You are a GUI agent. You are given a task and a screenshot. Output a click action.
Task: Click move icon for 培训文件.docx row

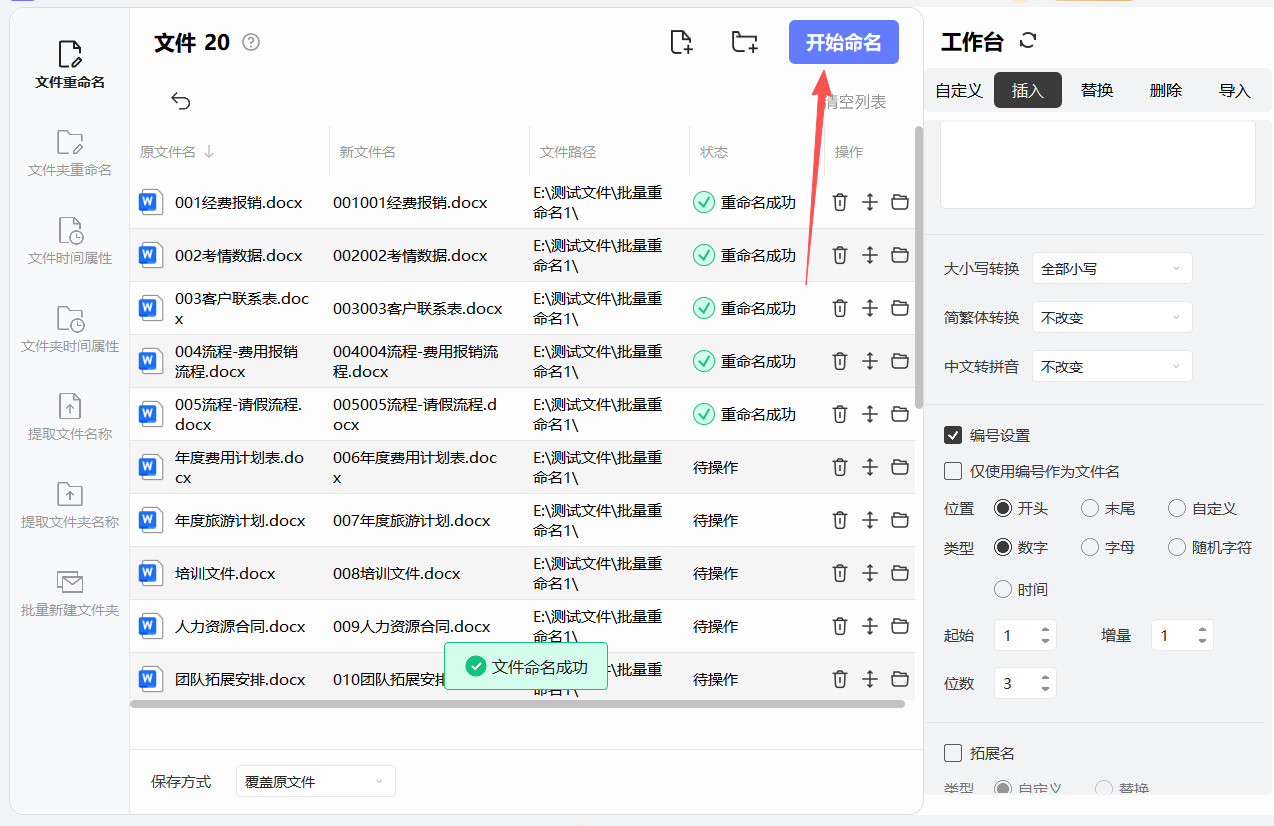pos(870,573)
